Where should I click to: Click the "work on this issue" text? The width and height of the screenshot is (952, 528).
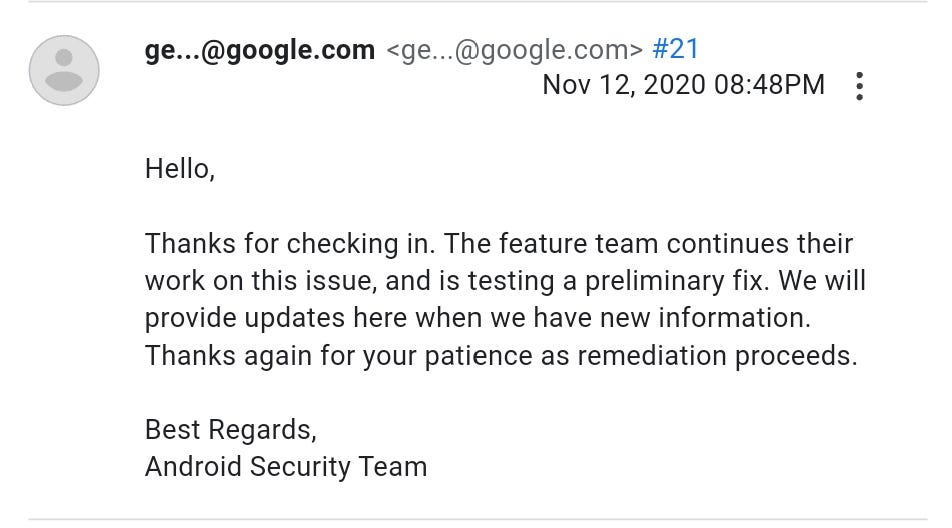(261, 281)
